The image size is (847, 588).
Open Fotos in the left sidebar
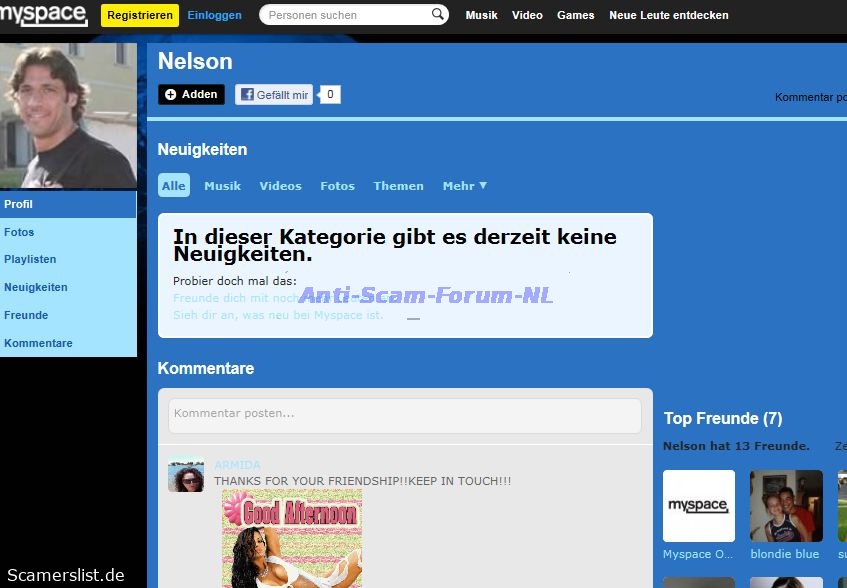point(19,232)
